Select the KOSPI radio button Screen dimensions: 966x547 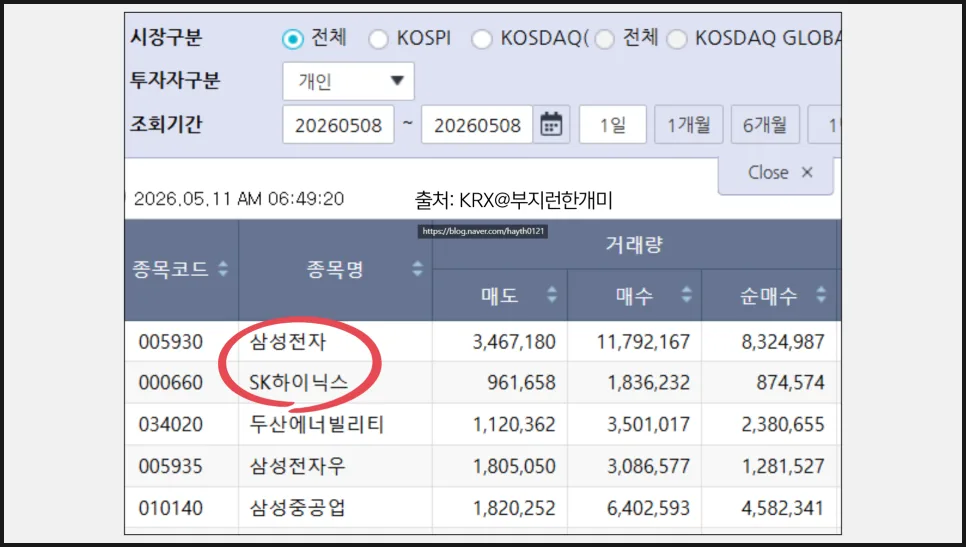tap(378, 39)
